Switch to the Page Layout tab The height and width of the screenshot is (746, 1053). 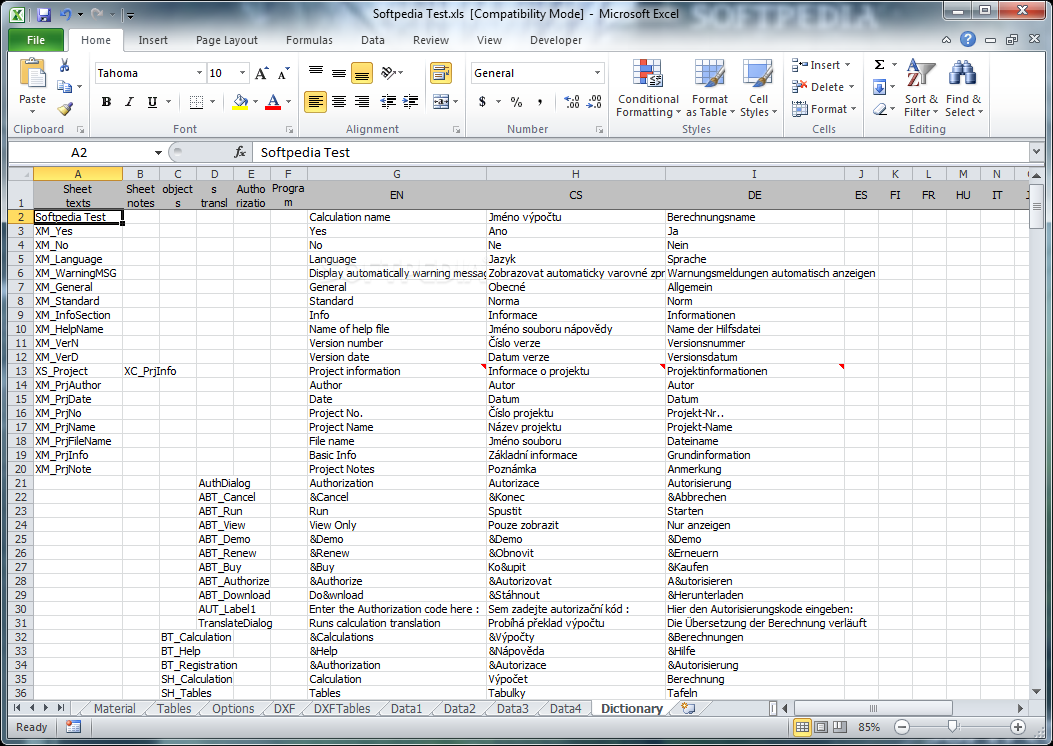[x=227, y=40]
